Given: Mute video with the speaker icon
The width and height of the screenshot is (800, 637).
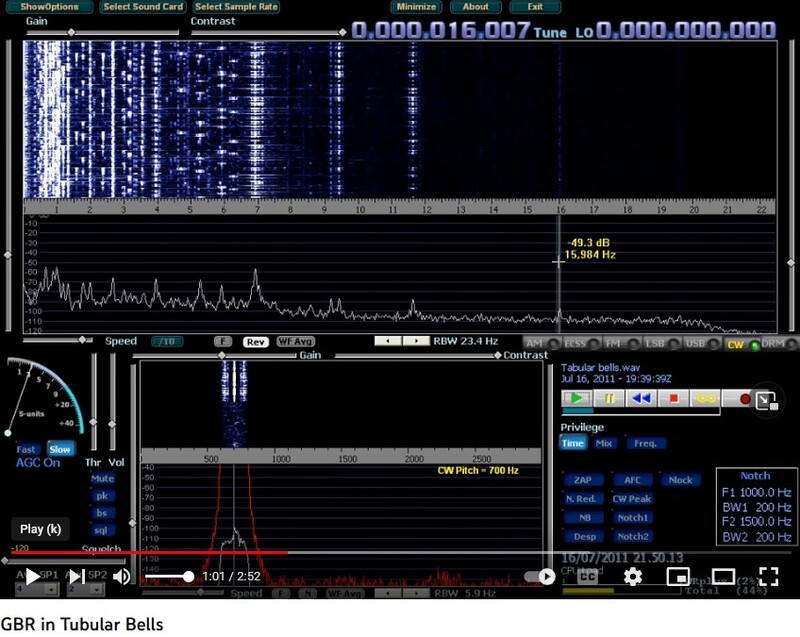Looking at the screenshot, I should 121,576.
